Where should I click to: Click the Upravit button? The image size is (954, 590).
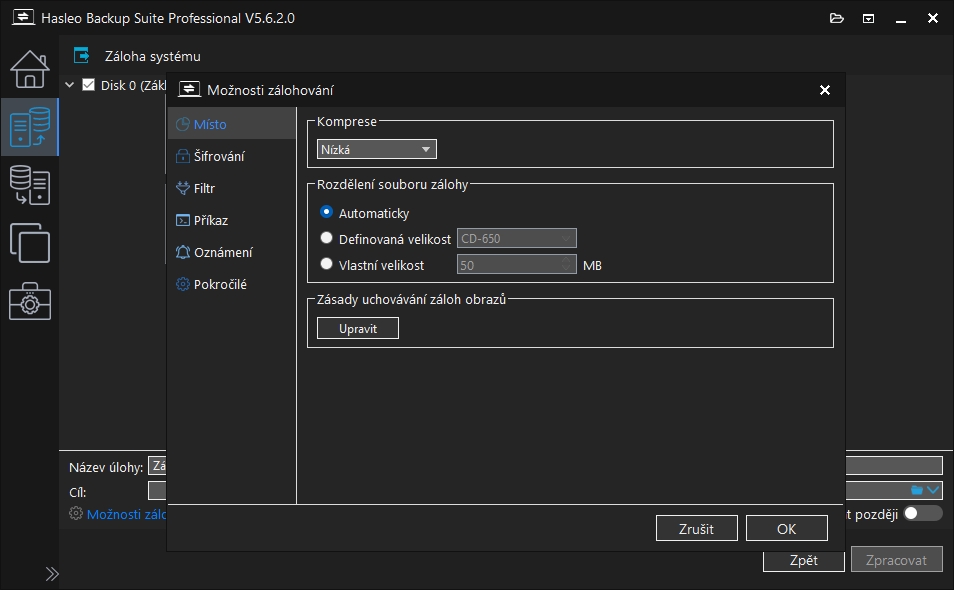pos(357,329)
